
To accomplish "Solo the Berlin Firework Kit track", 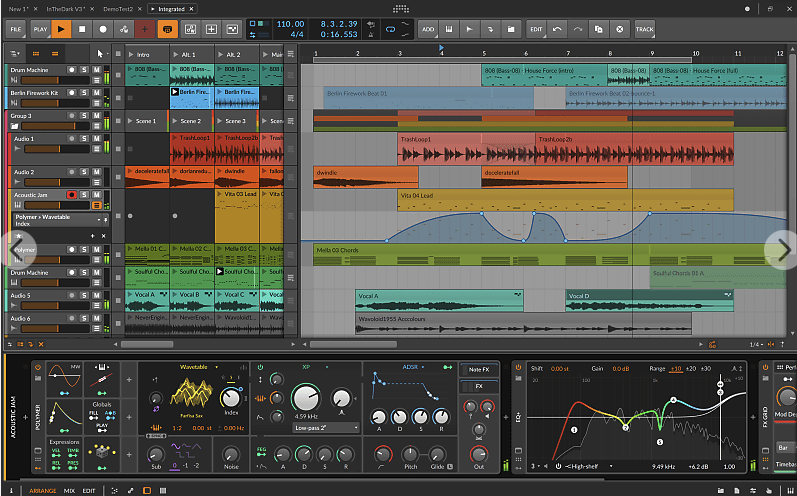I will pyautogui.click(x=84, y=93).
